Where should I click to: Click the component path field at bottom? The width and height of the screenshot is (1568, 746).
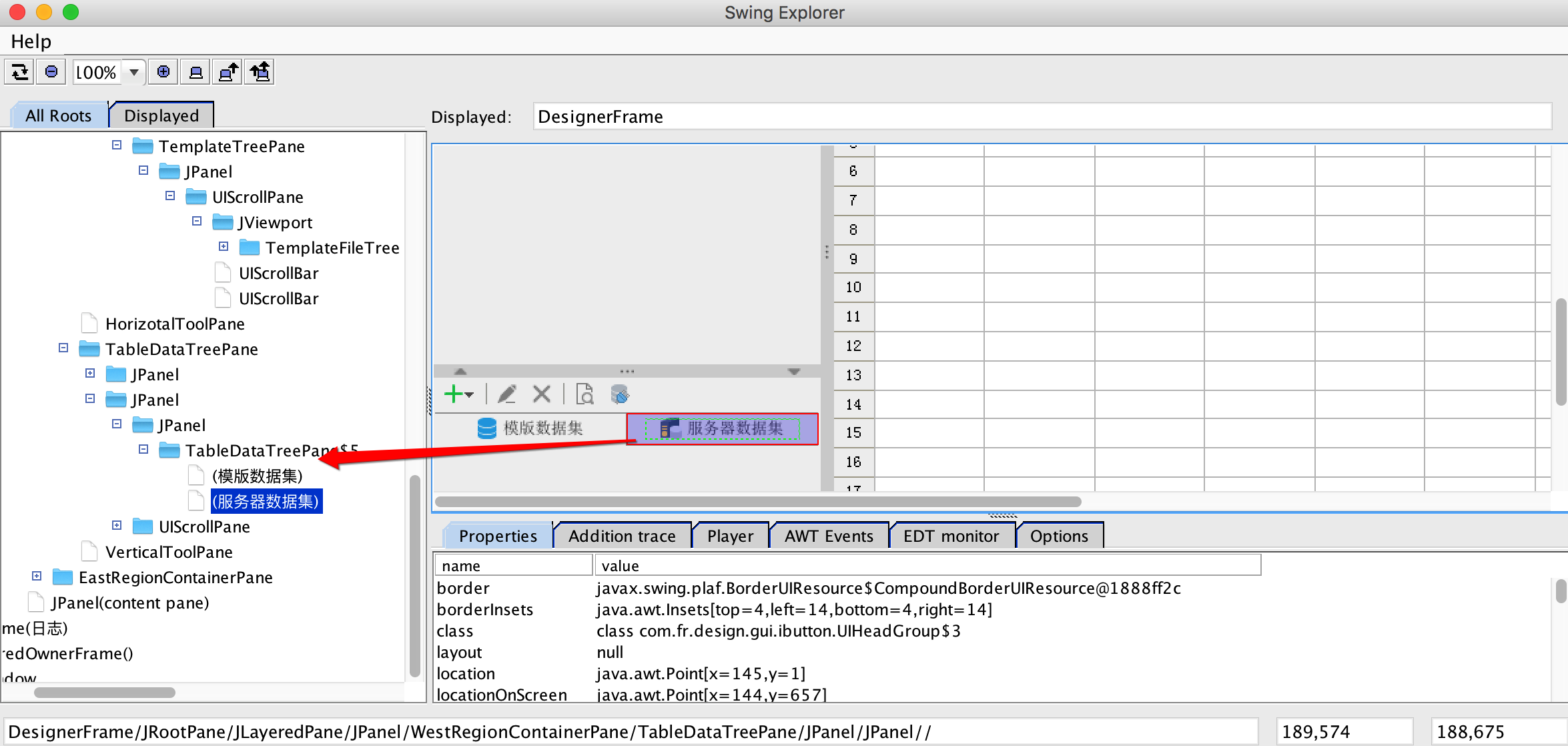coord(631,732)
